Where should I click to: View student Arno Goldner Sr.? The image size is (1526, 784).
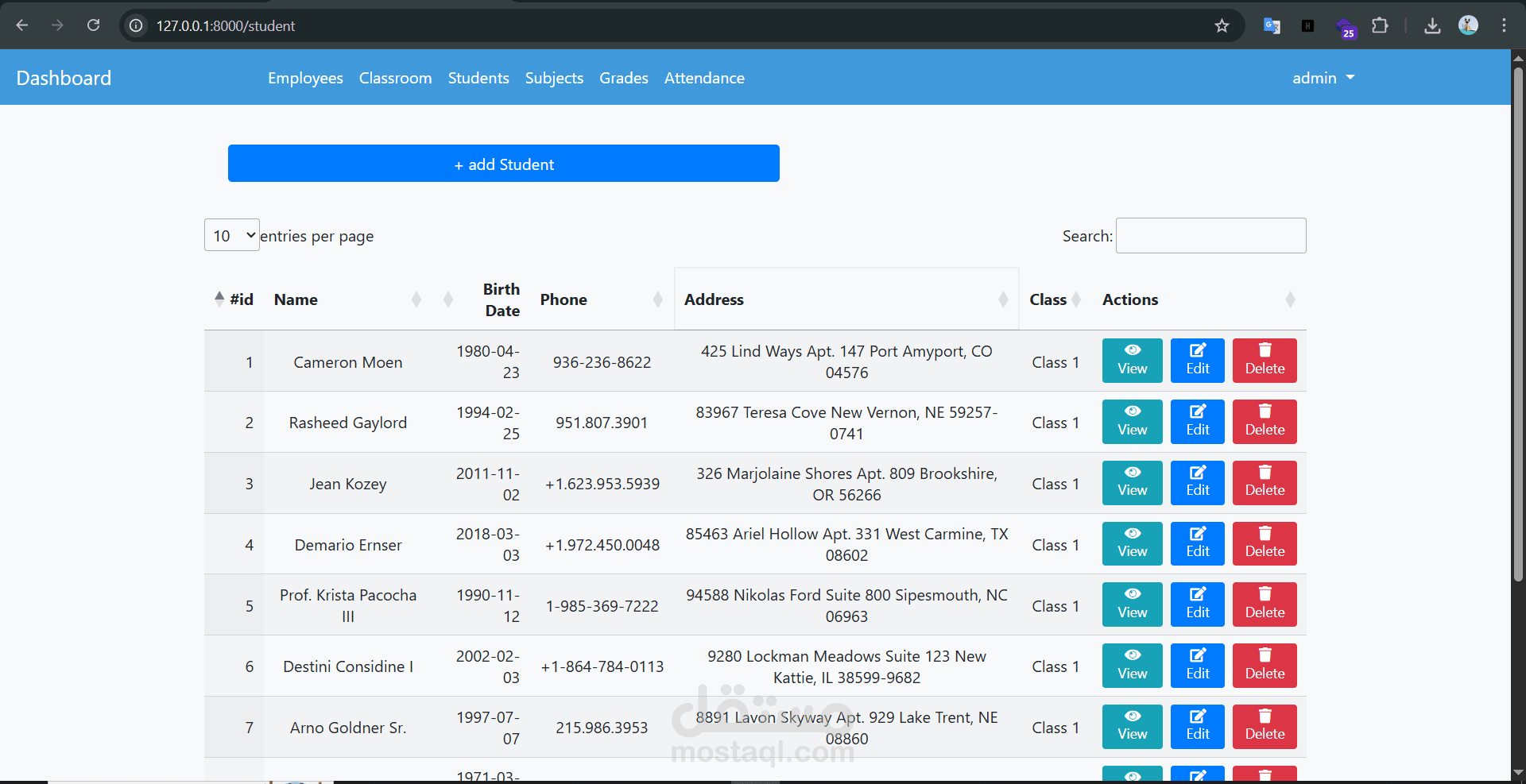pos(1132,727)
